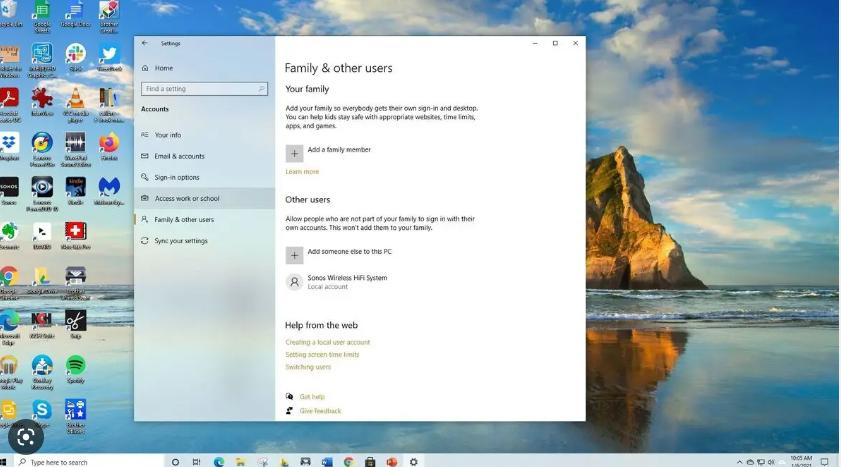Open the NCH software desktop icon
Screen dimensions: 841x467
42,324
